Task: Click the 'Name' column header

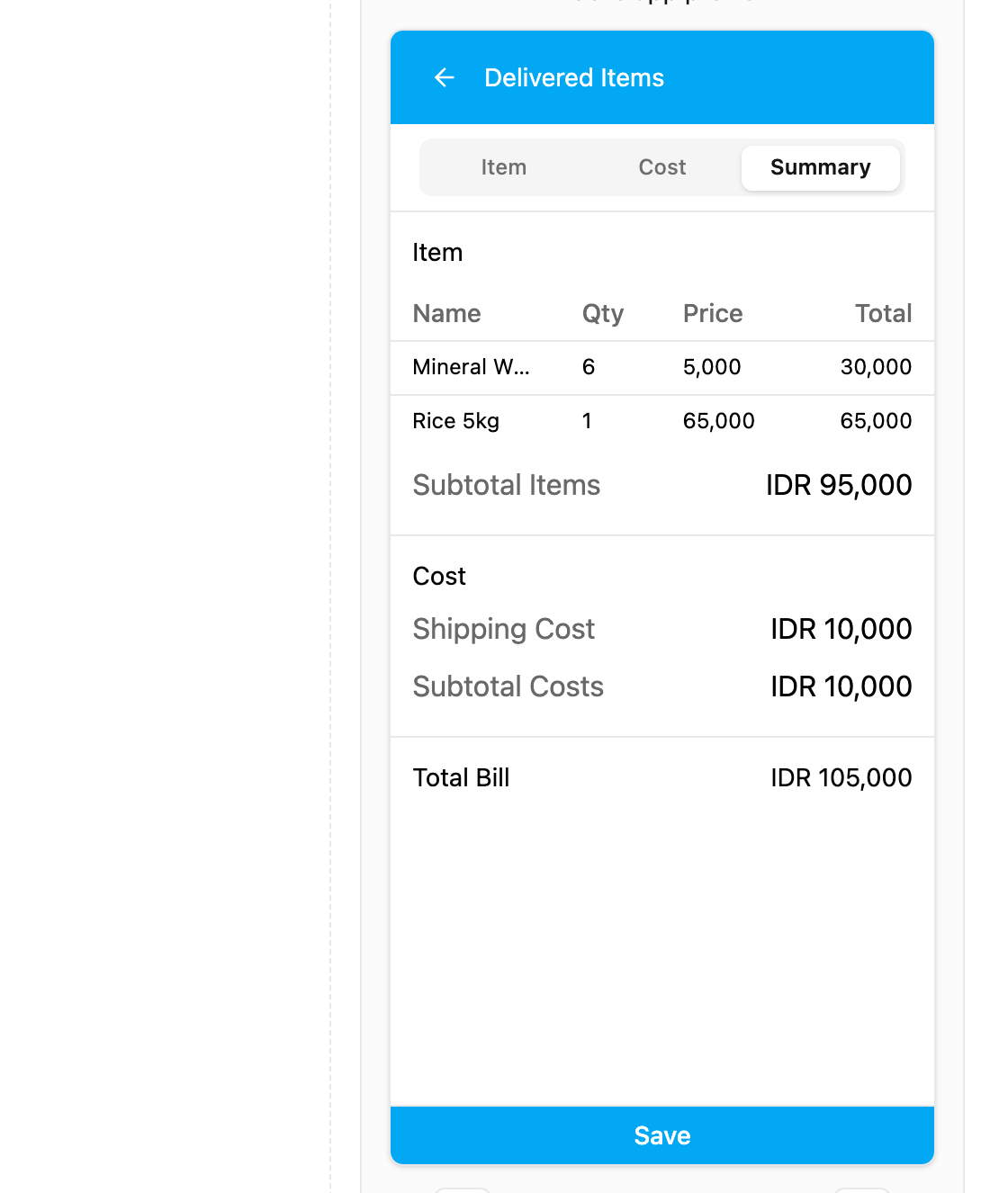Action: (447, 313)
